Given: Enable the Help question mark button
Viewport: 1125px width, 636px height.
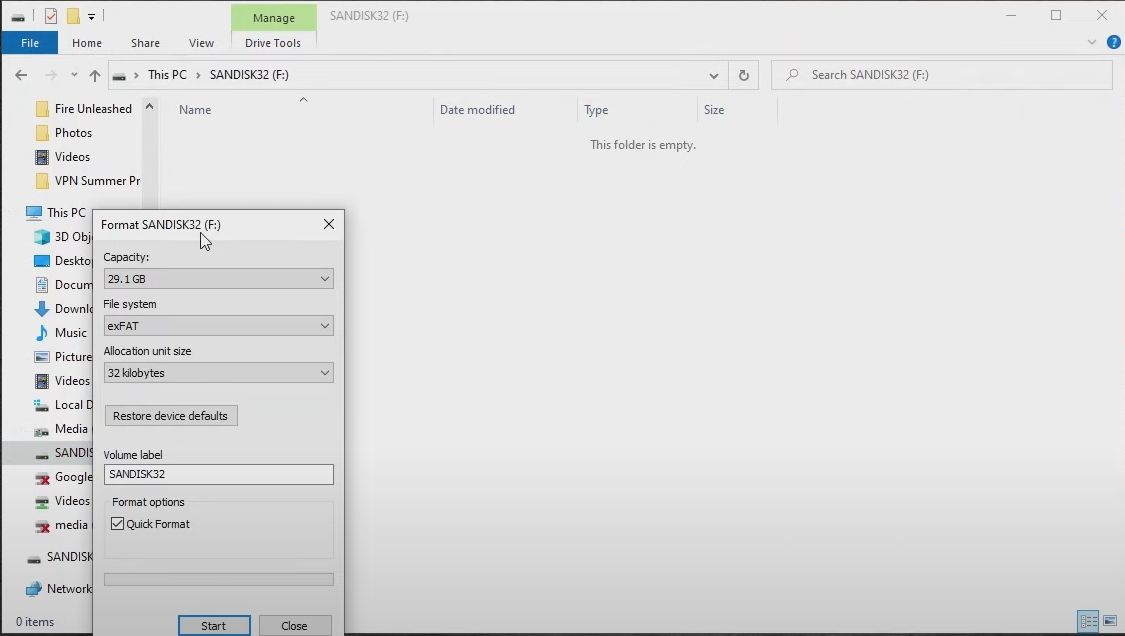Looking at the screenshot, I should tap(1113, 42).
